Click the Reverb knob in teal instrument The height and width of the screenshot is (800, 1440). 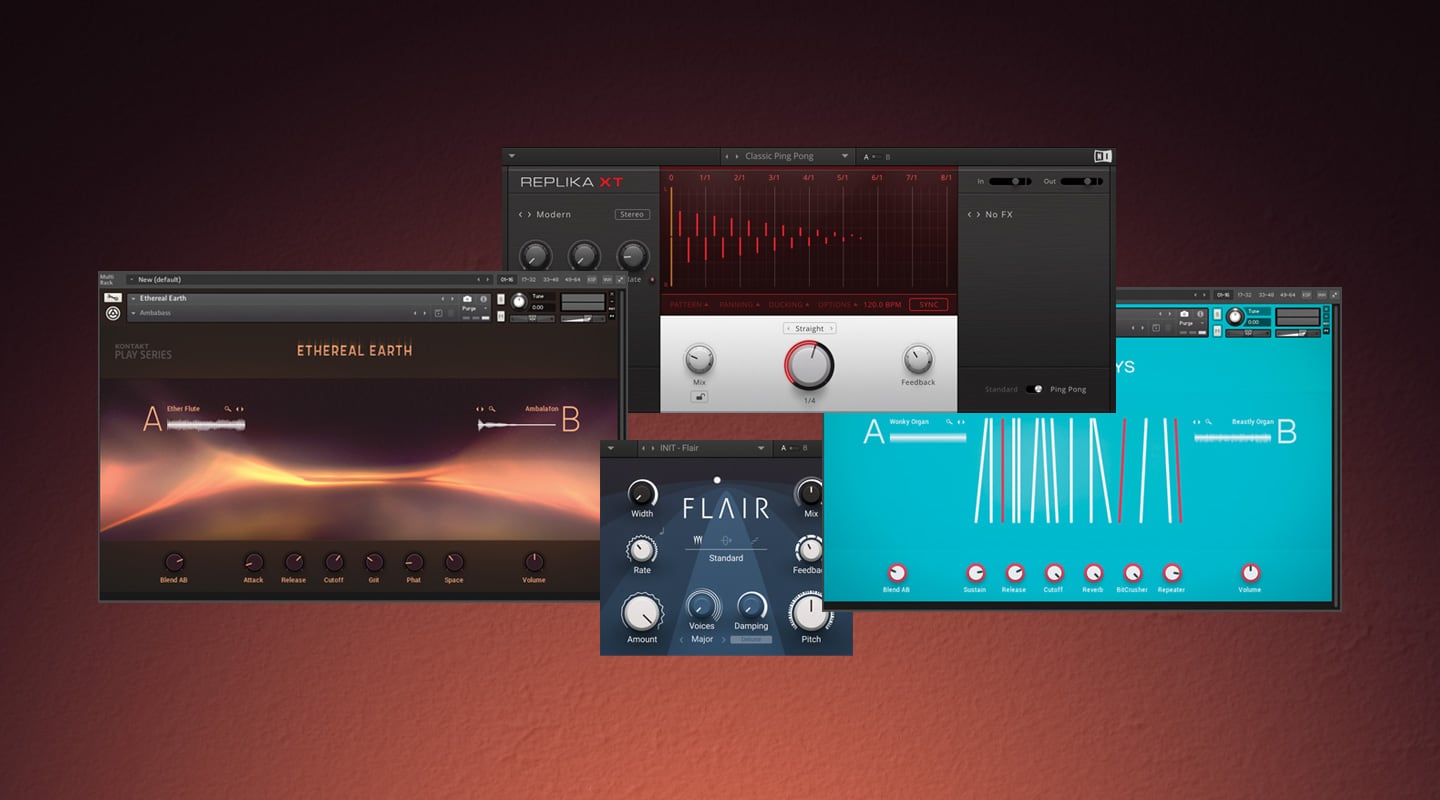pos(1093,573)
